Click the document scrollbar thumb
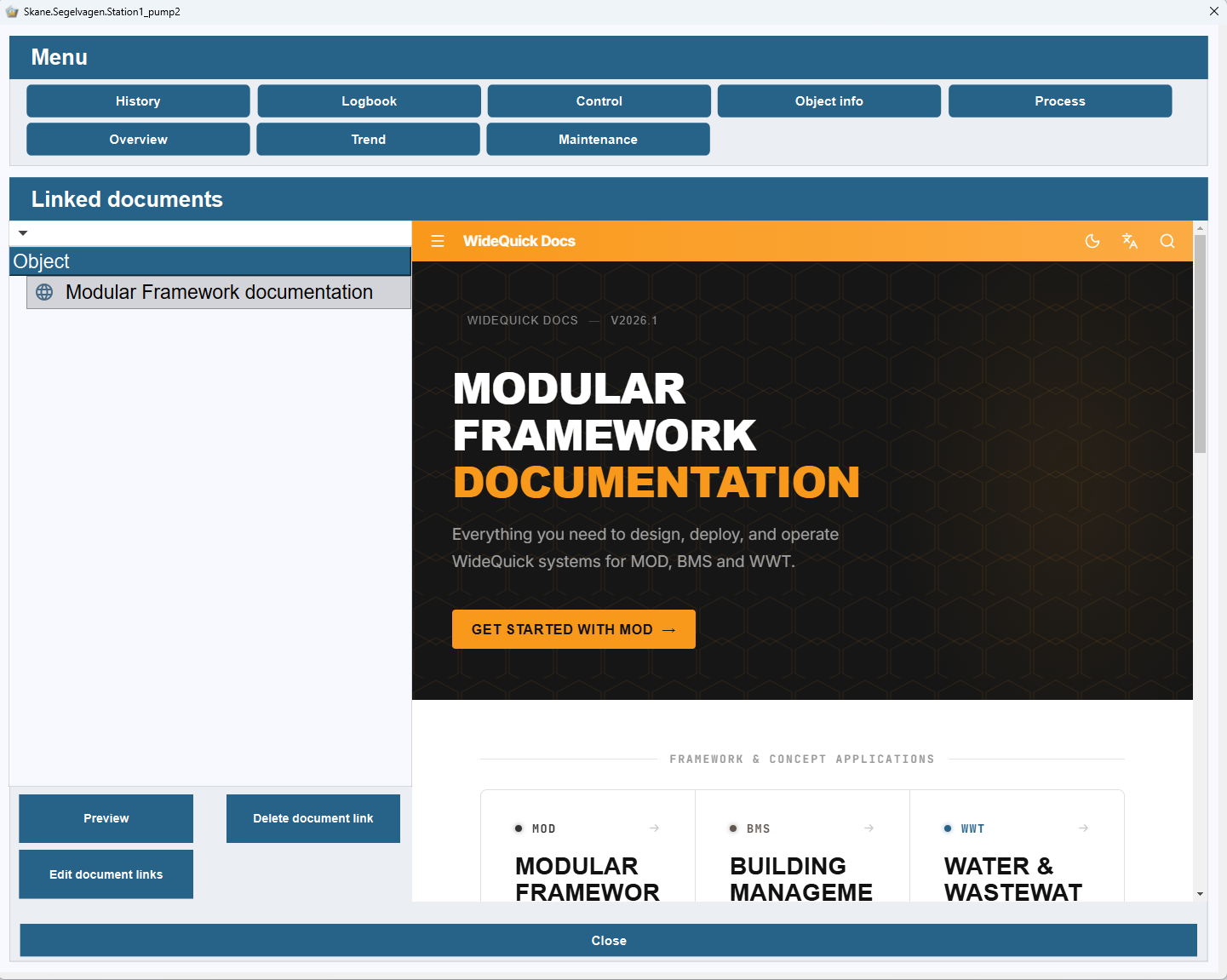The image size is (1227, 980). [1200, 343]
